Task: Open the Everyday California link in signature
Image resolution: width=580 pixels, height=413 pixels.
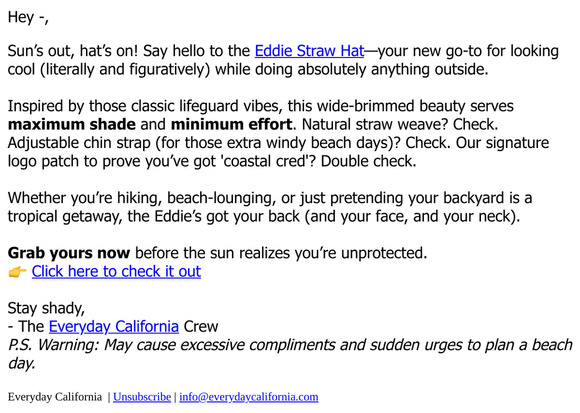Action: (114, 326)
